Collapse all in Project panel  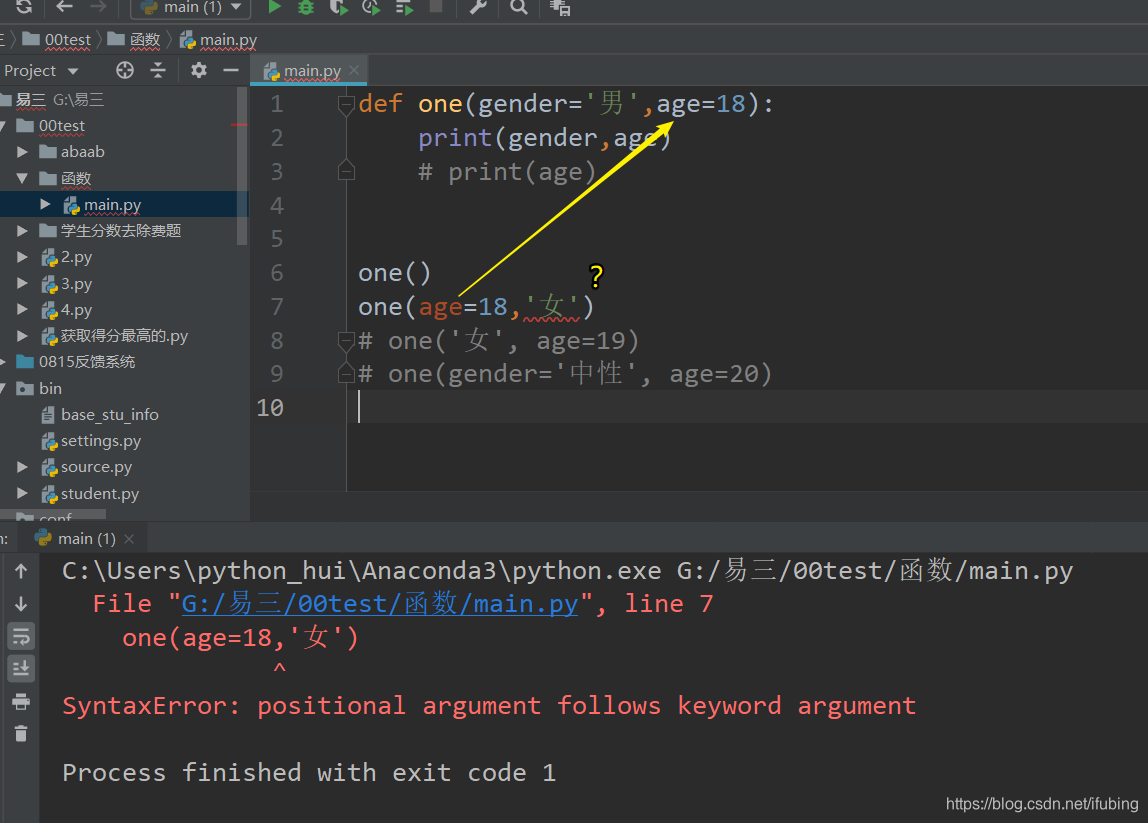pos(158,70)
